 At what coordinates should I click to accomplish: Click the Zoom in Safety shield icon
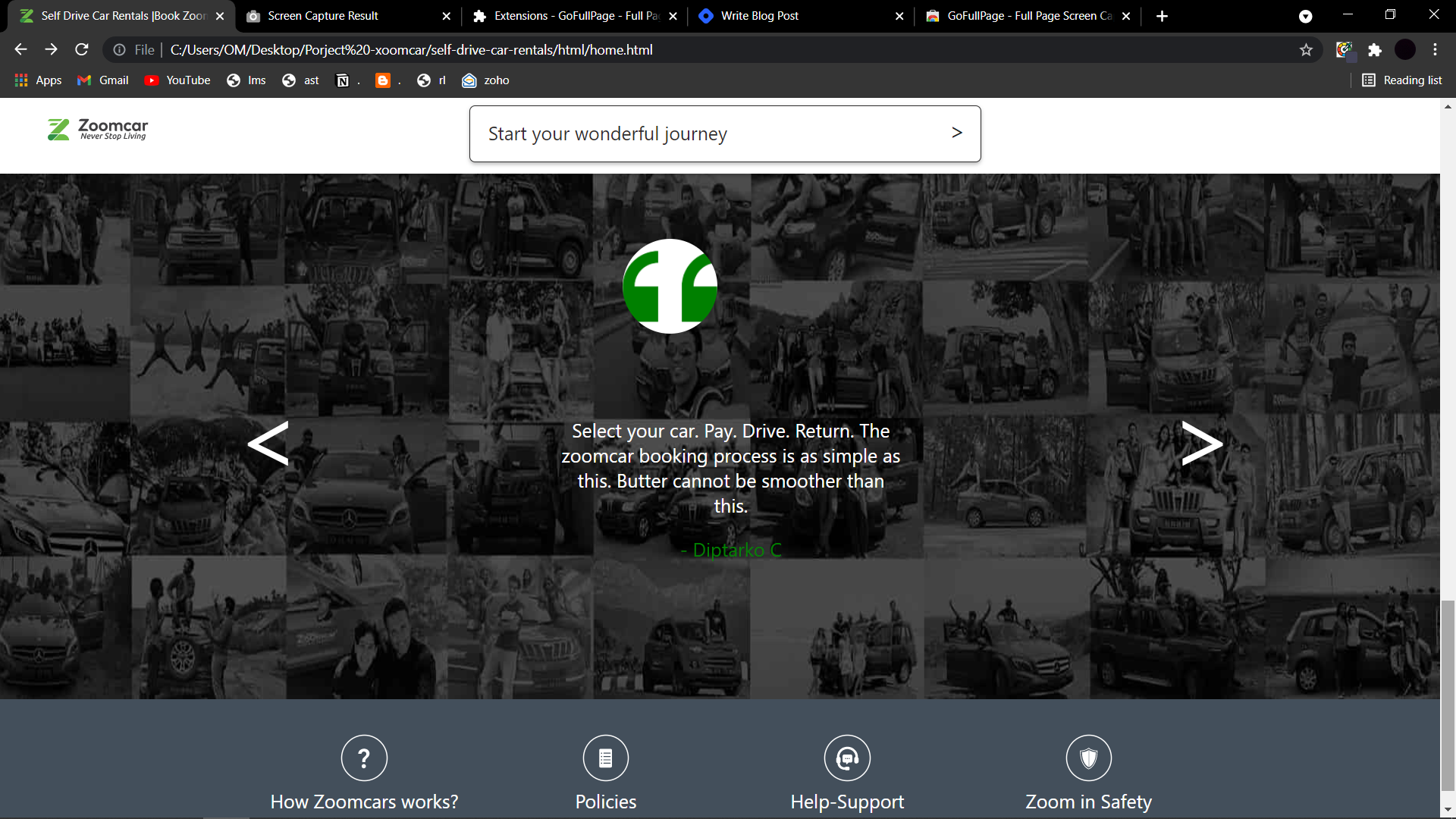point(1088,758)
